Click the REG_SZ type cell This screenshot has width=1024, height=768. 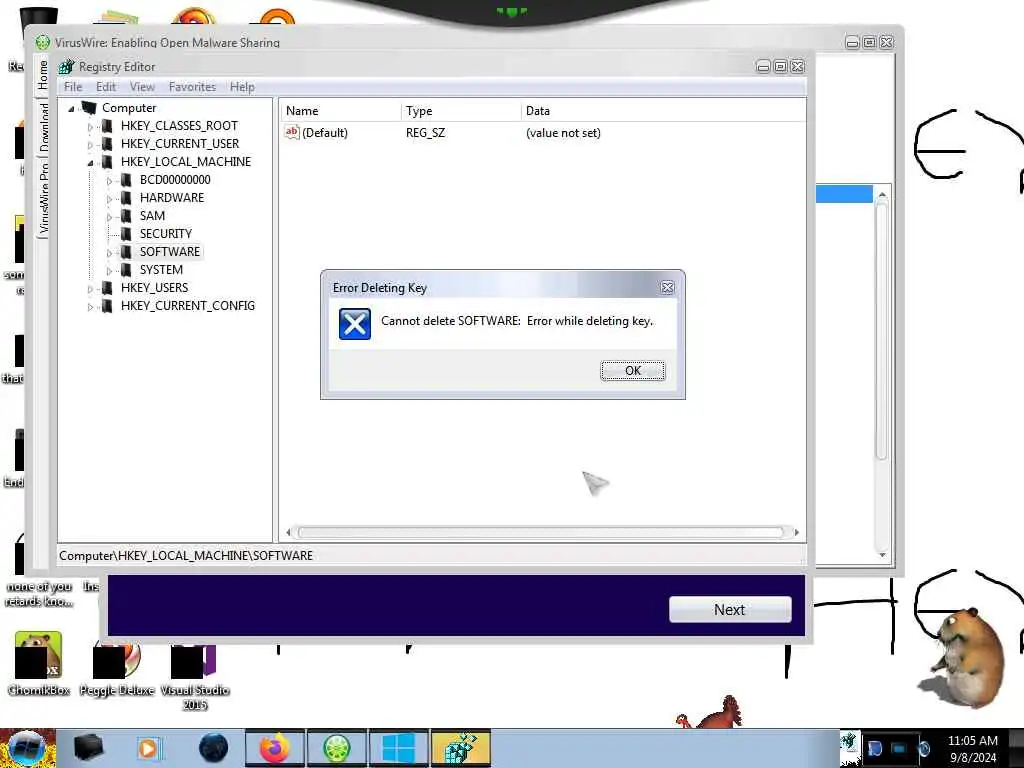[x=425, y=133]
